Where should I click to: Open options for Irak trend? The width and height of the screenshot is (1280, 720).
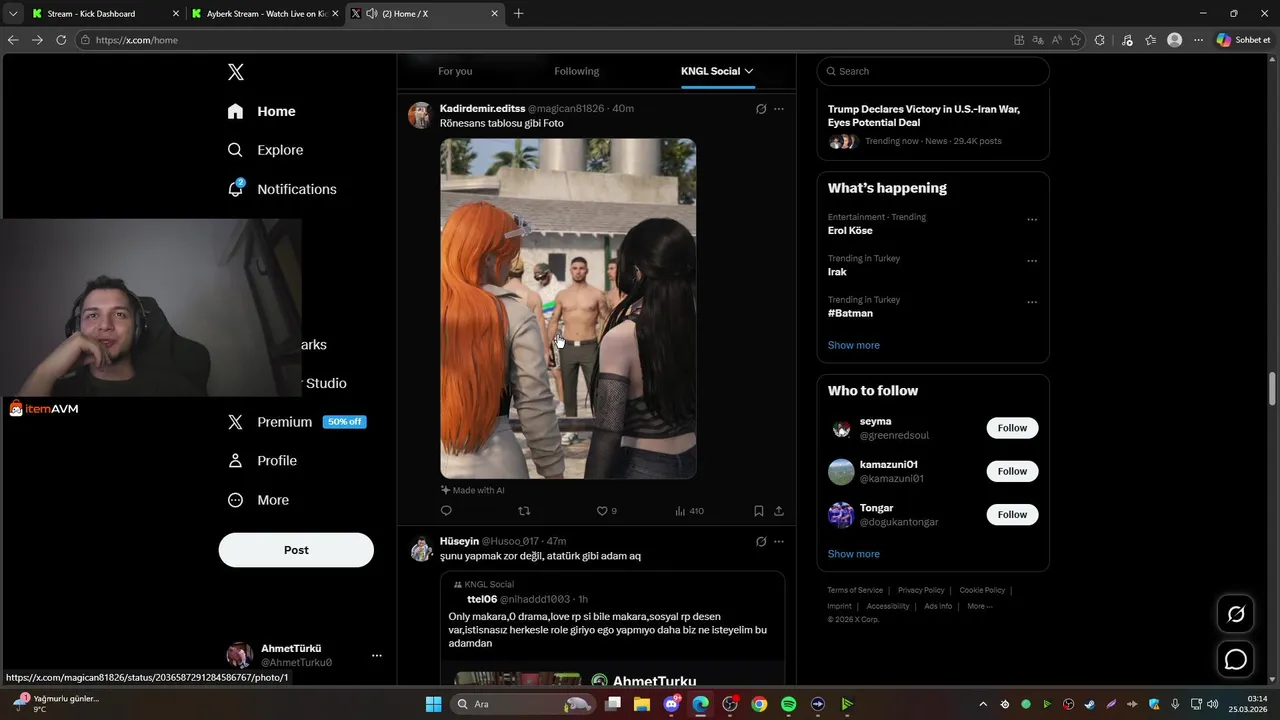[1032, 261]
